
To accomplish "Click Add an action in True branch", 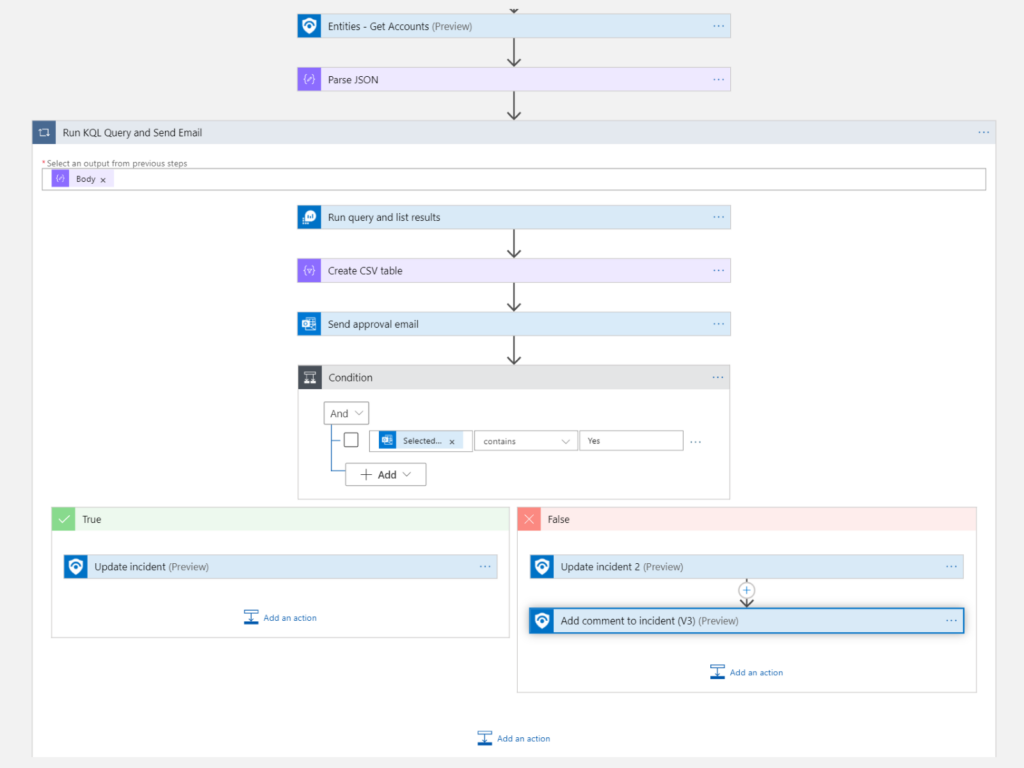I will click(x=280, y=618).
